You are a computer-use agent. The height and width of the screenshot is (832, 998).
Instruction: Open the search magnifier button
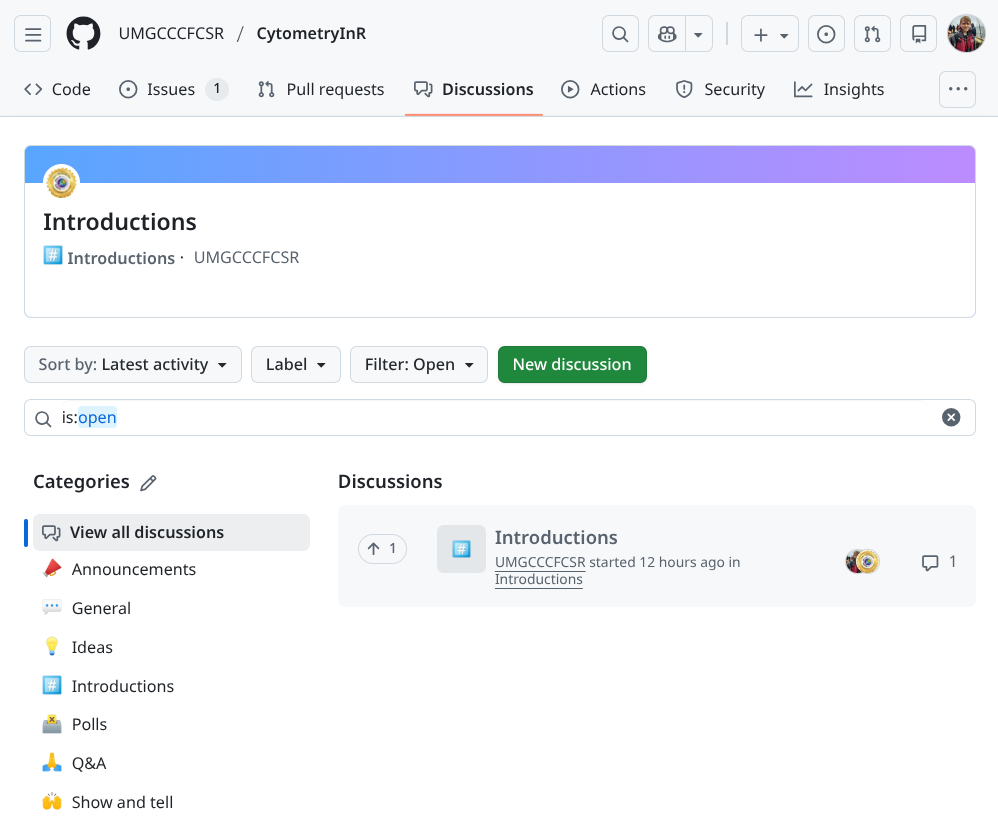[x=620, y=34]
